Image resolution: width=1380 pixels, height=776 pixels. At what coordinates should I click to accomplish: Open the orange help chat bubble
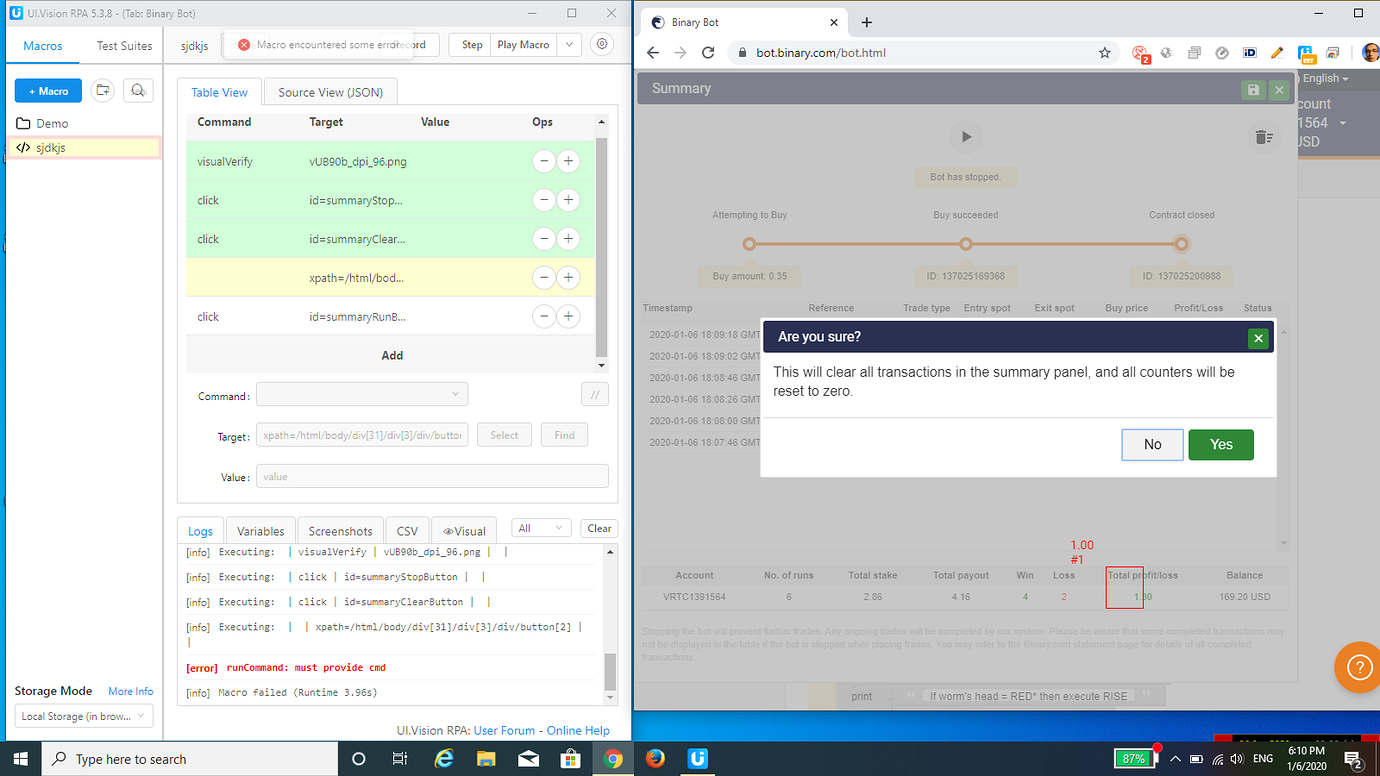1358,667
